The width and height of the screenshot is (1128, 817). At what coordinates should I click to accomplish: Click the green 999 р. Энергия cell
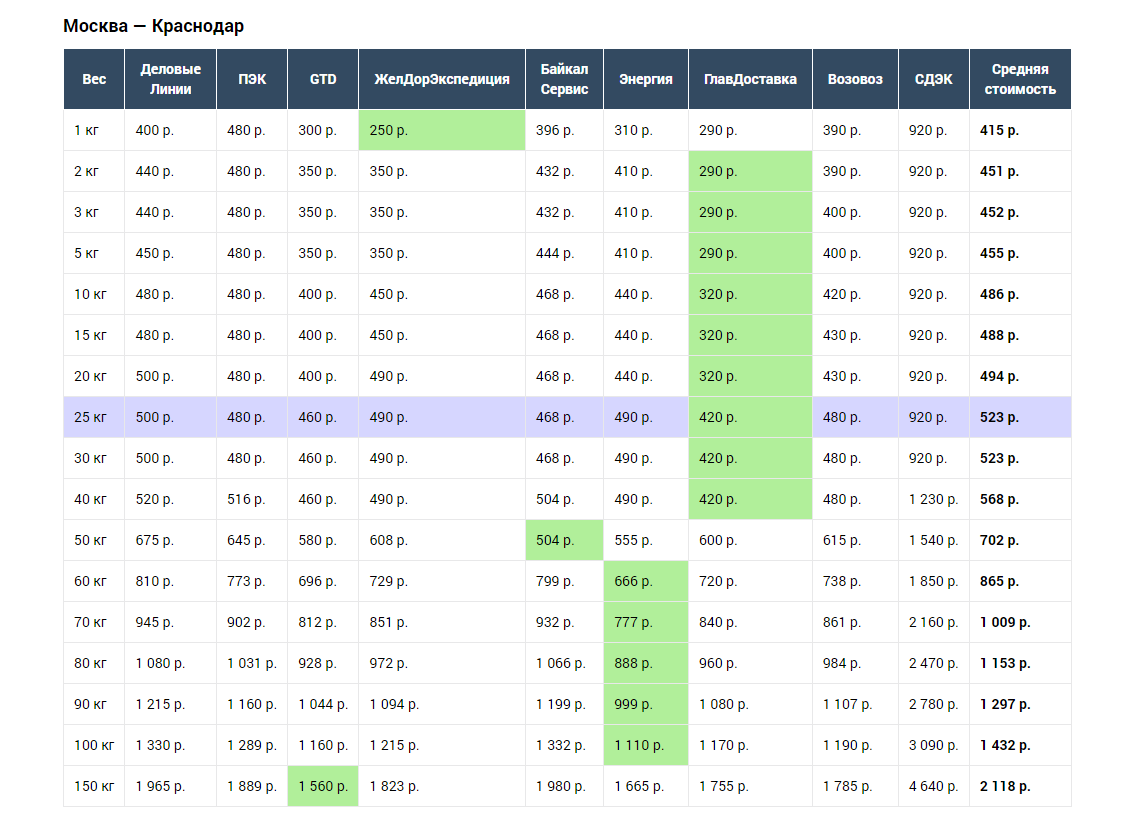(646, 704)
